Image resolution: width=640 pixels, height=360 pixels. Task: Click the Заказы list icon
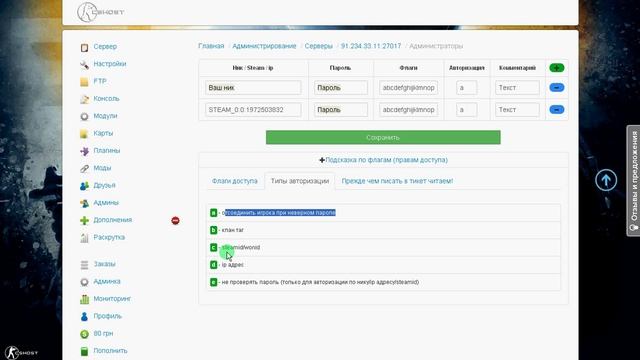(84, 265)
